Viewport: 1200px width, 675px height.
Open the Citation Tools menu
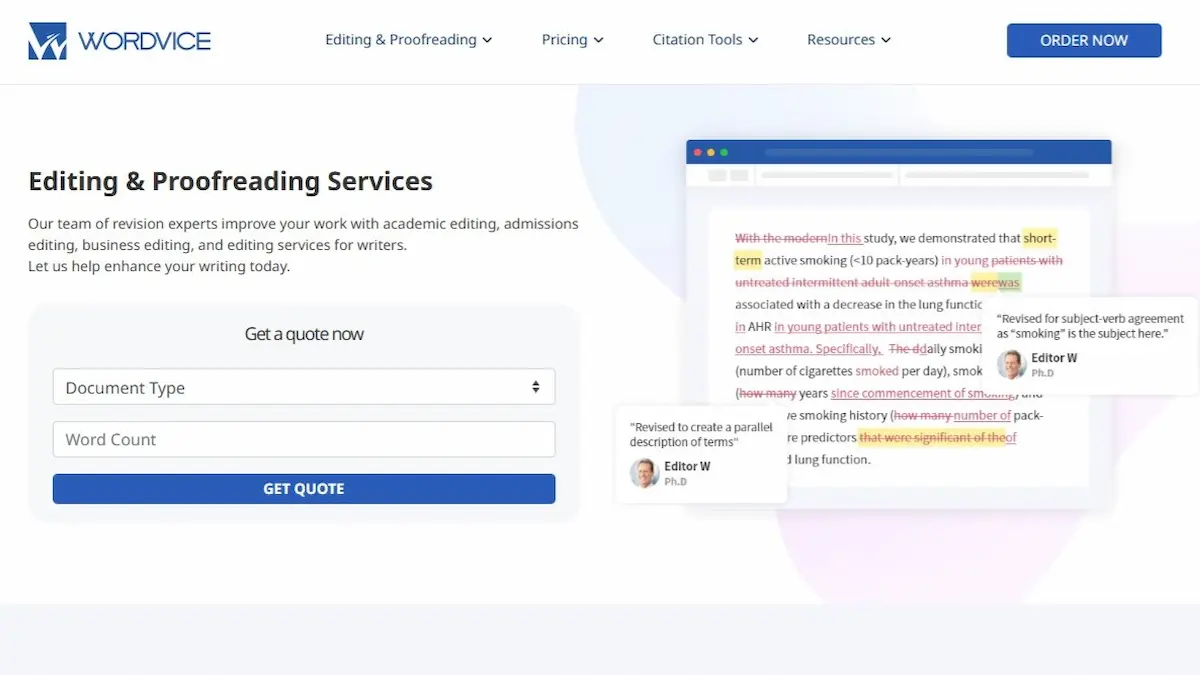[706, 40]
